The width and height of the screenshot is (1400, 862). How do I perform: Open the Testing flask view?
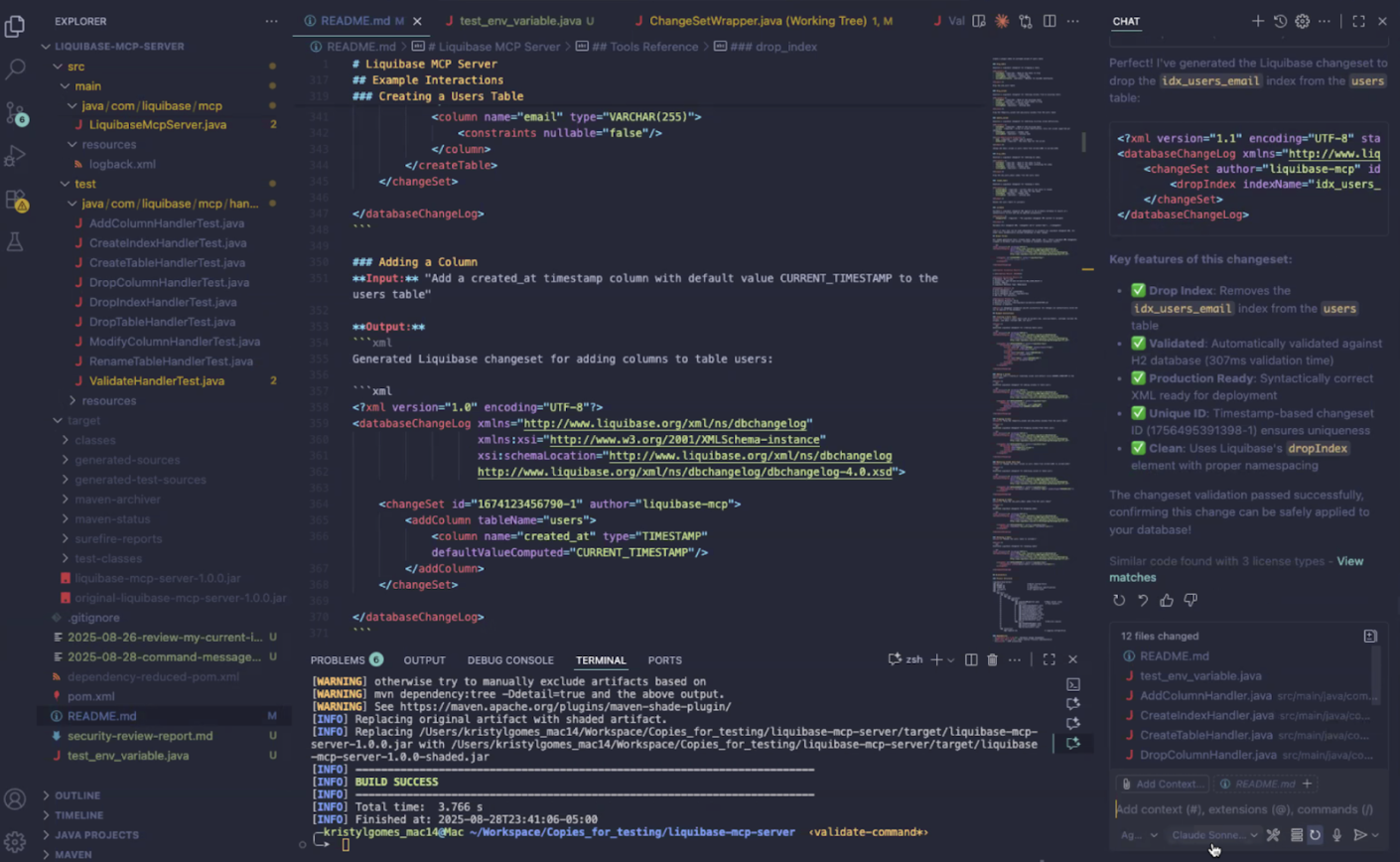[x=15, y=242]
